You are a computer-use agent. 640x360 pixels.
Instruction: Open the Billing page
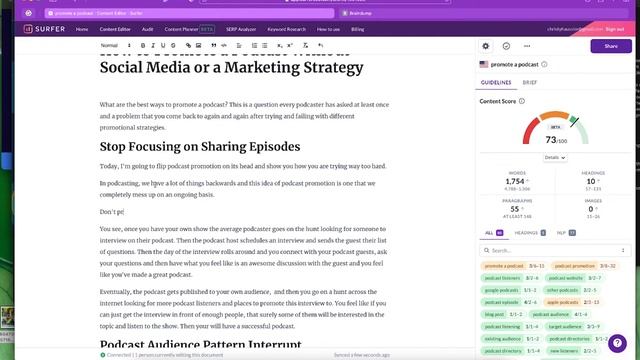[358, 29]
